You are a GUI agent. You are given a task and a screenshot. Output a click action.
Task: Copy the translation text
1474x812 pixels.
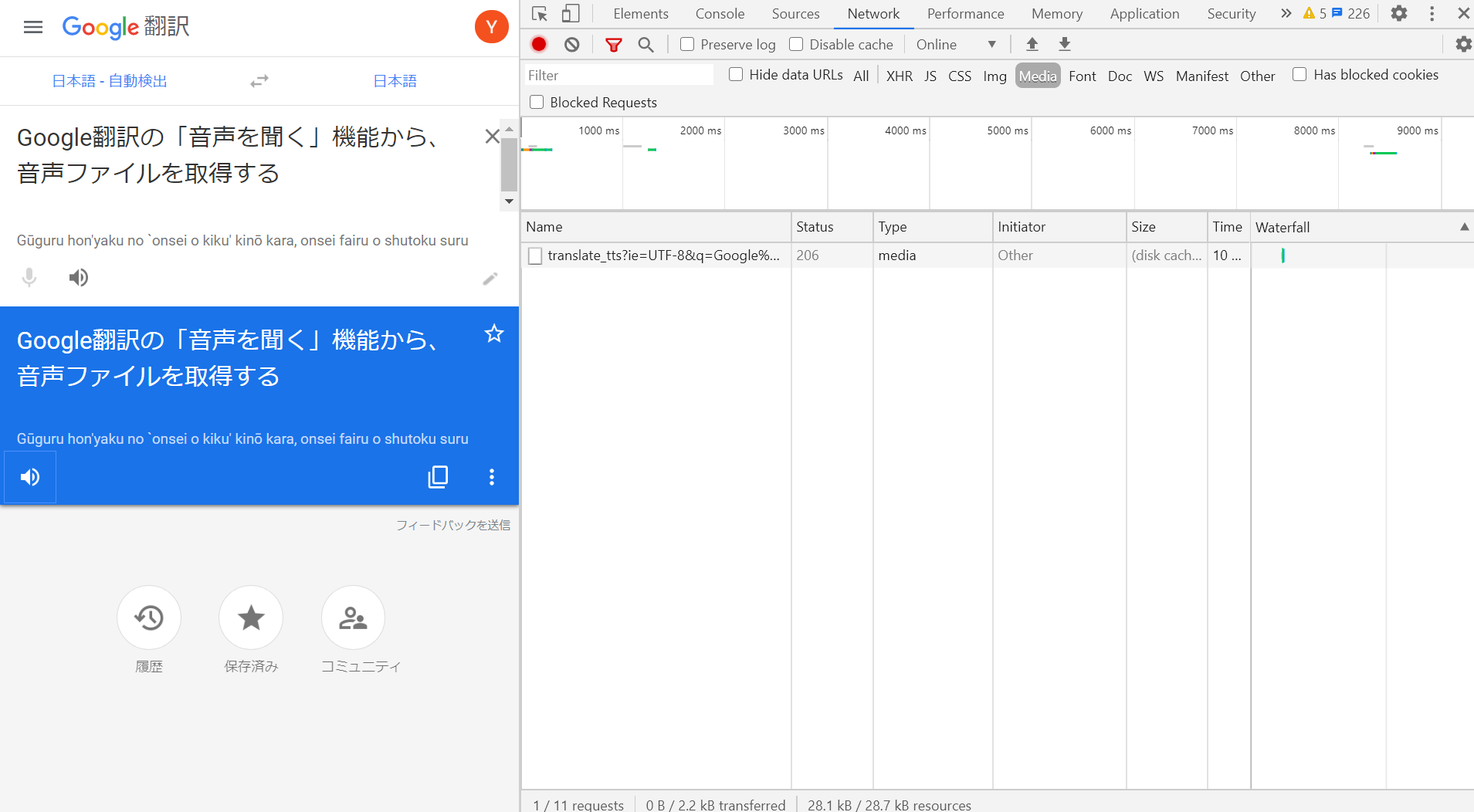438,477
